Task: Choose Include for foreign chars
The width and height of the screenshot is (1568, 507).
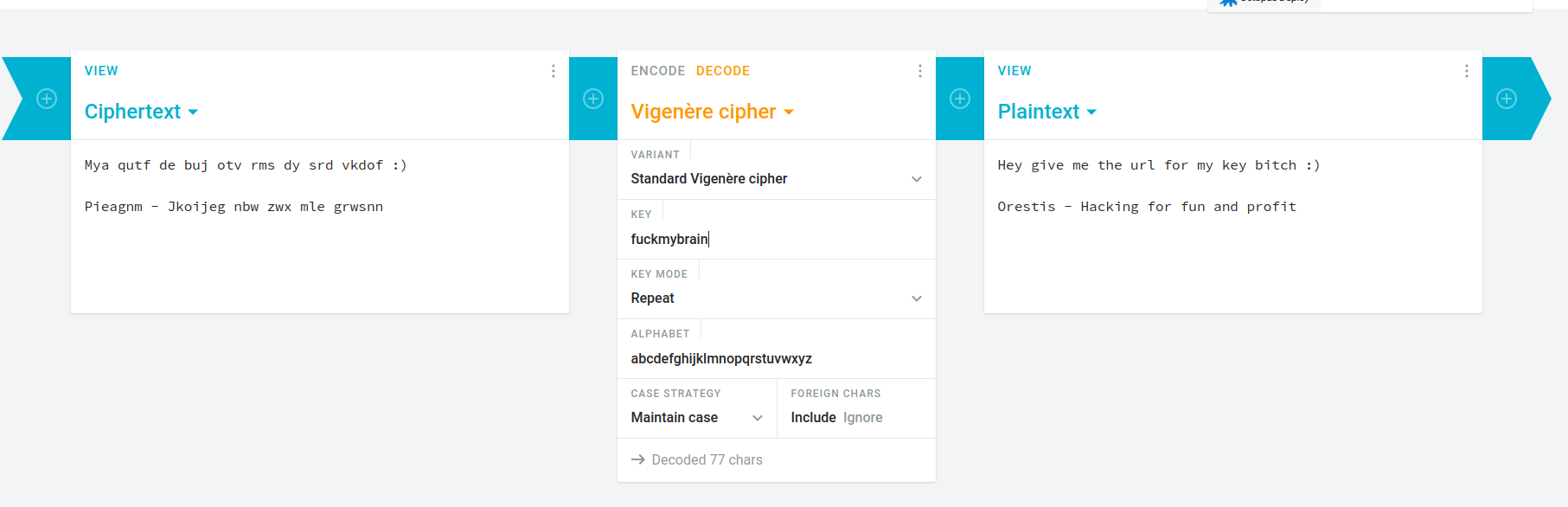Action: click(813, 417)
